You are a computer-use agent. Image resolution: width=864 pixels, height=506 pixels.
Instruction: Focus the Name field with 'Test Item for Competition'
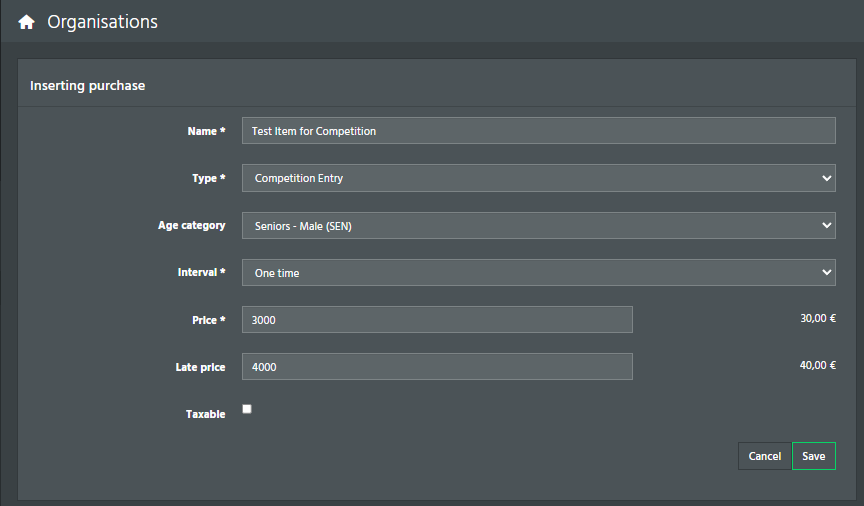coord(538,131)
